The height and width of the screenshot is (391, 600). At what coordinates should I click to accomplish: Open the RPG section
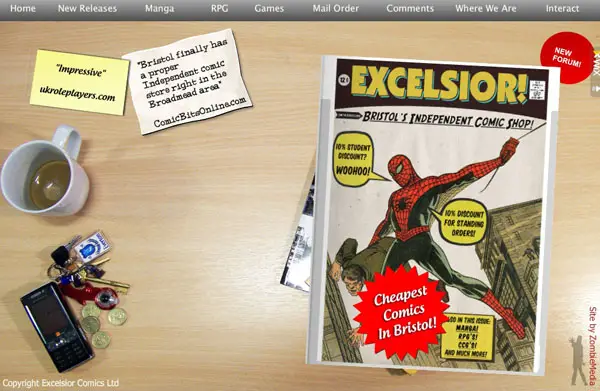220,8
